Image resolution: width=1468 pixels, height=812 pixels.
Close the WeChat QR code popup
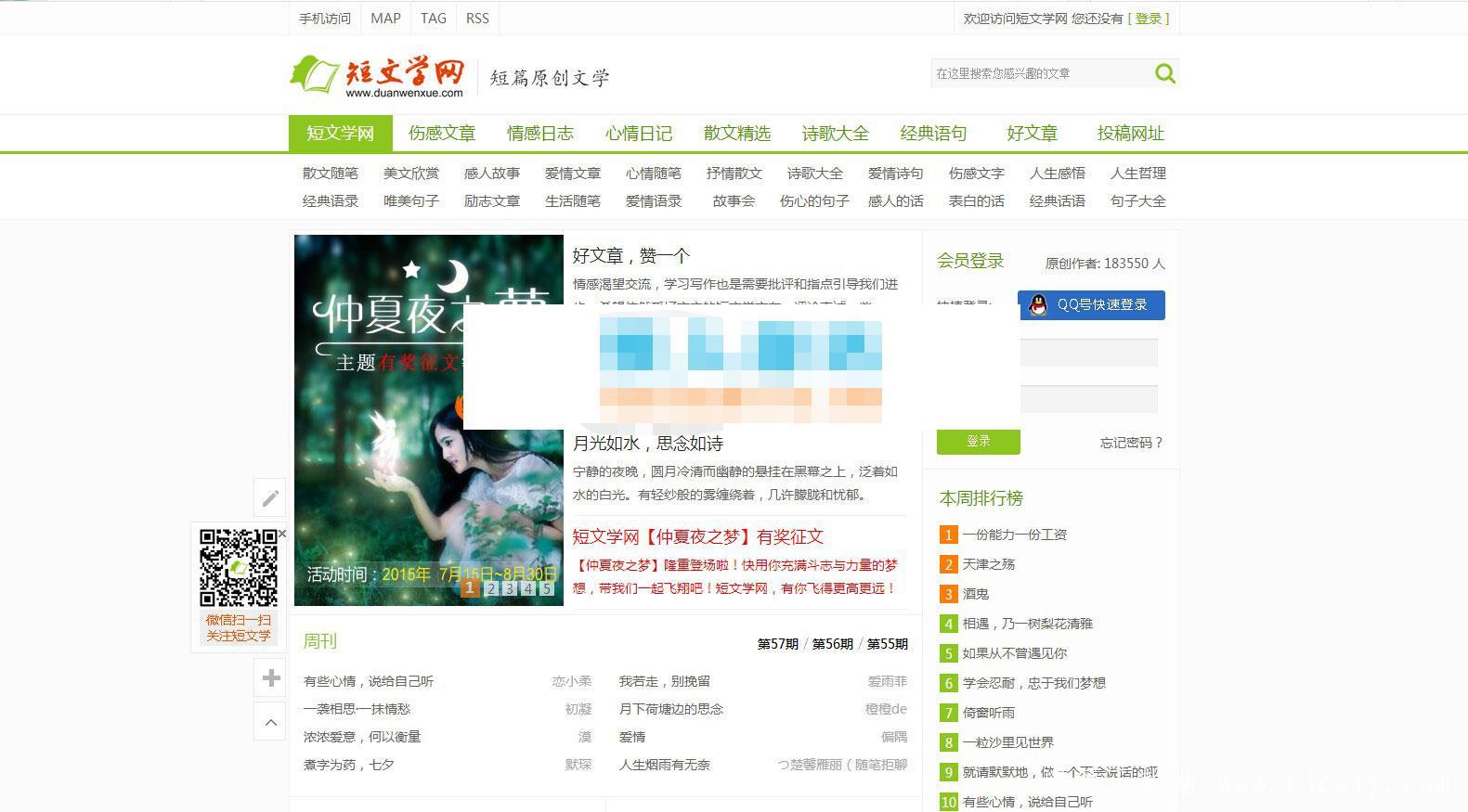tap(282, 534)
